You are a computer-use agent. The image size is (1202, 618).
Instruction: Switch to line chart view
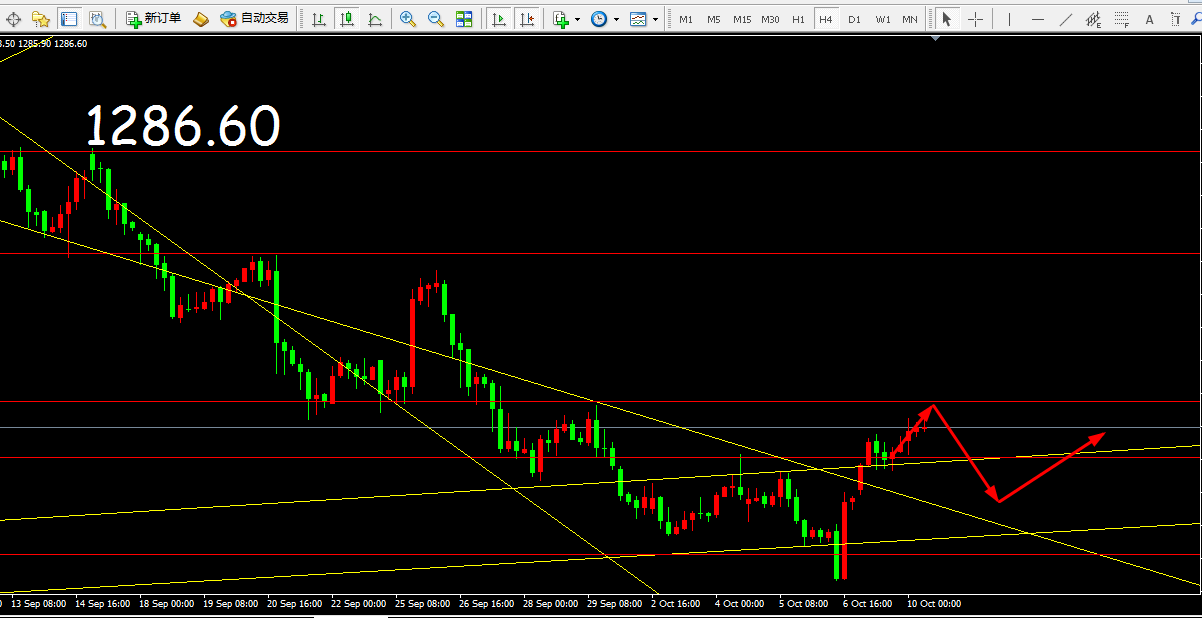(374, 18)
